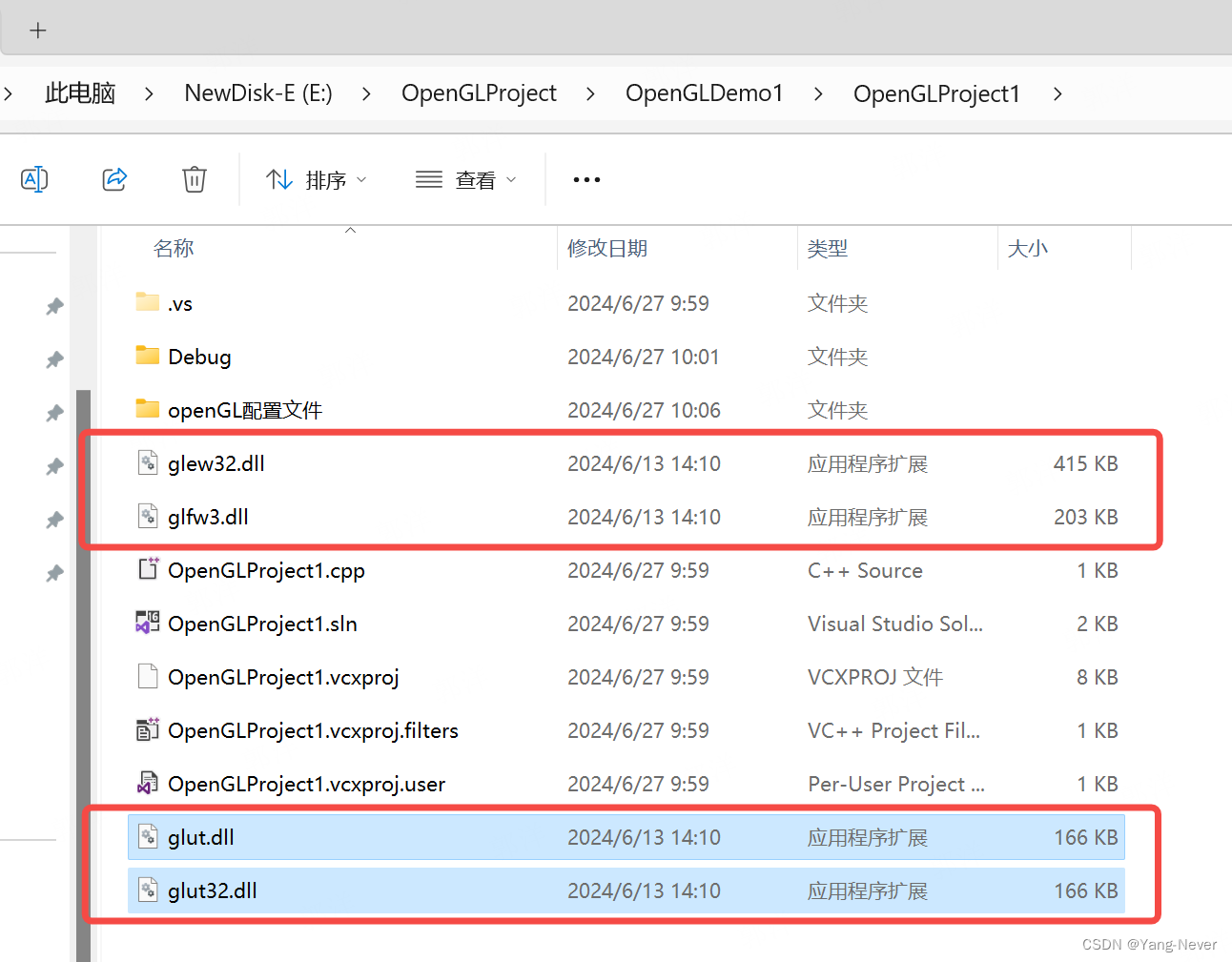
Task: Select the glfw3.dll file icon
Action: tap(148, 517)
